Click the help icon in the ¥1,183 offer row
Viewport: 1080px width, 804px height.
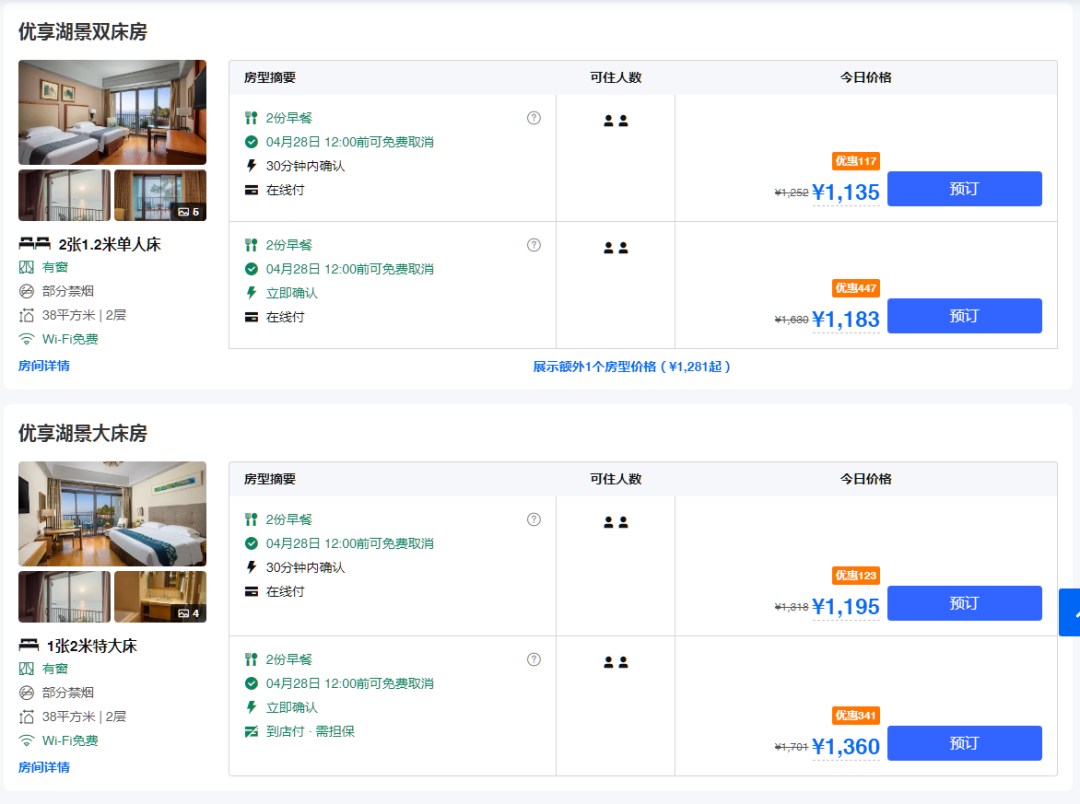pos(534,245)
